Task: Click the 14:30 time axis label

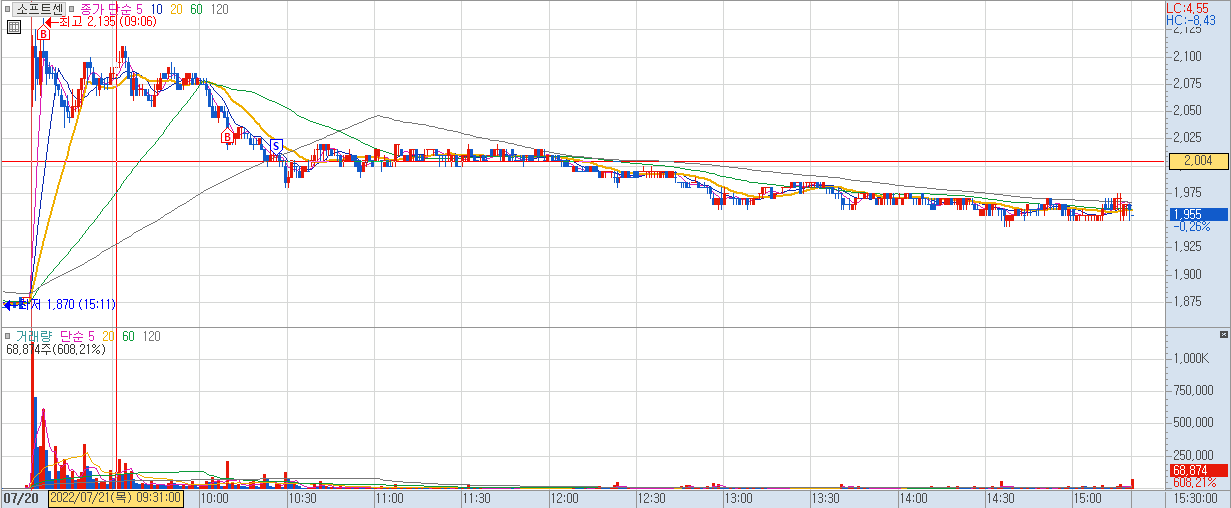Action: tap(1000, 497)
